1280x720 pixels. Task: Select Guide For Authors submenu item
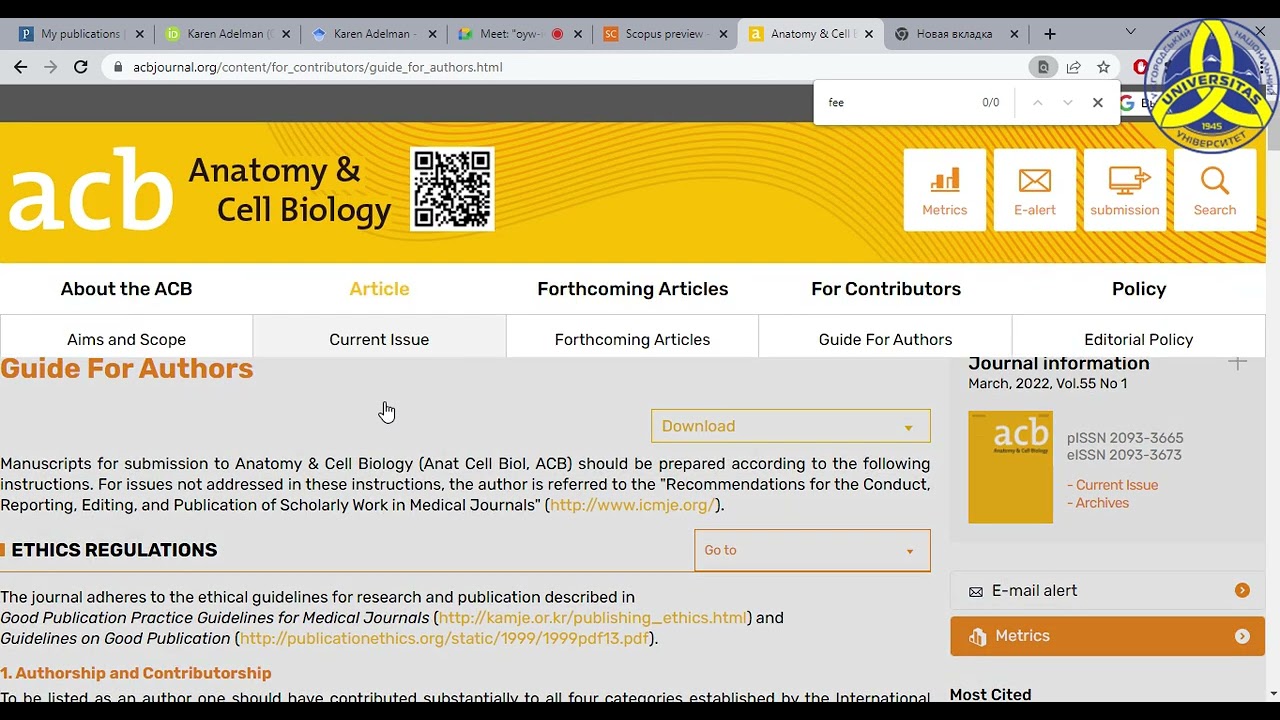click(x=885, y=339)
